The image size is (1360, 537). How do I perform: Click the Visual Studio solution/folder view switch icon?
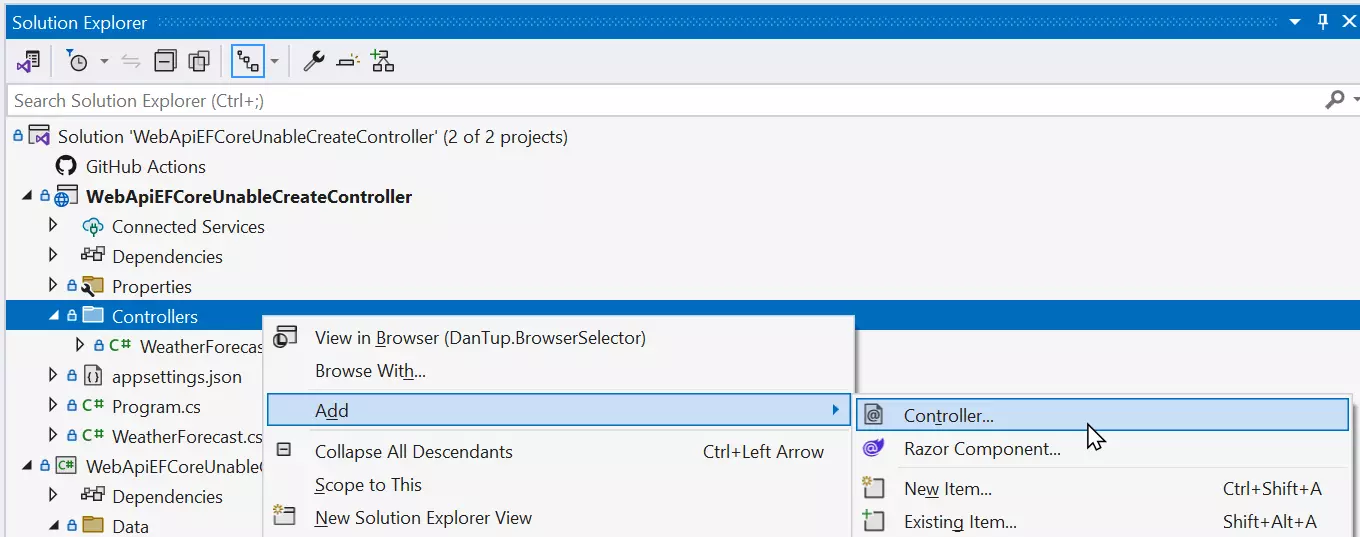(28, 61)
